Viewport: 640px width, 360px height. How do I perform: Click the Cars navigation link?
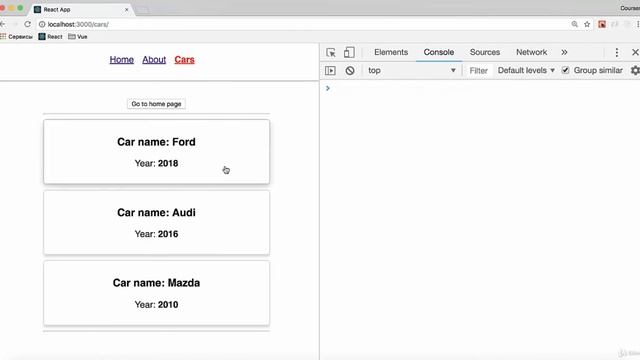(184, 60)
